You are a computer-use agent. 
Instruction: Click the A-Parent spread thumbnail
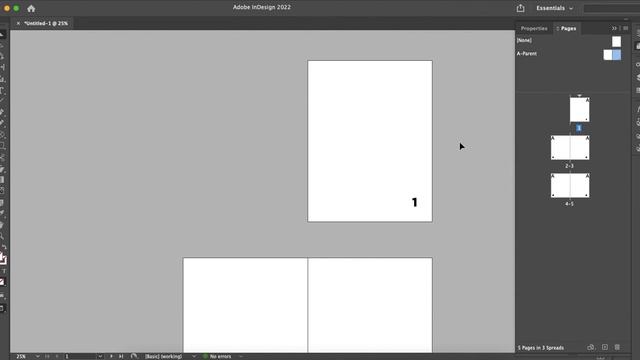click(612, 55)
